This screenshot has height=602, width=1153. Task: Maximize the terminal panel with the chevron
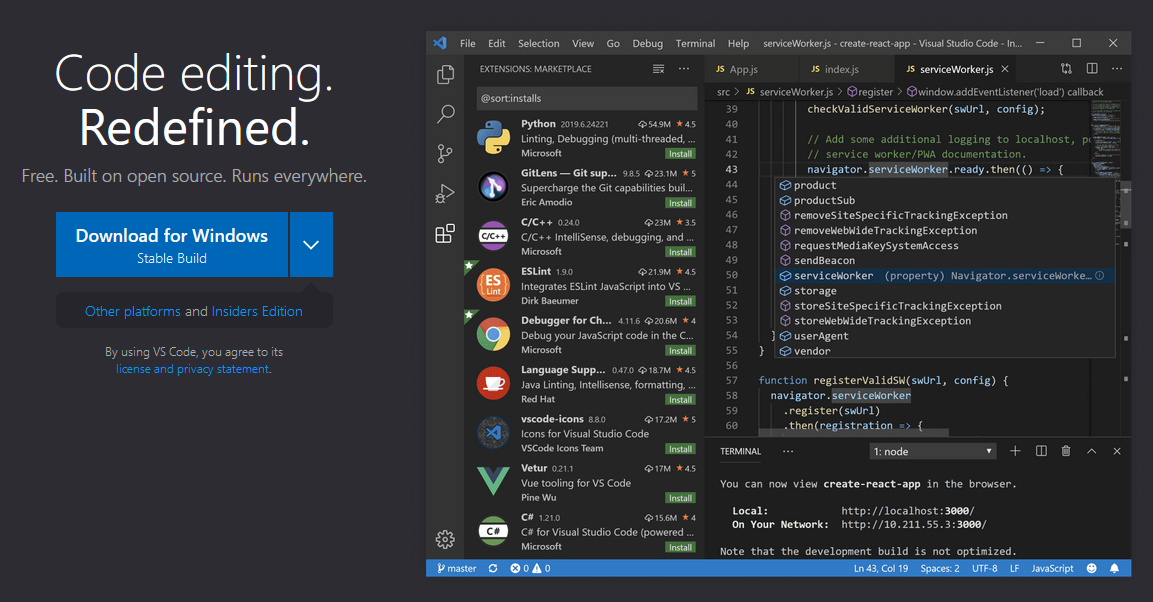1092,451
